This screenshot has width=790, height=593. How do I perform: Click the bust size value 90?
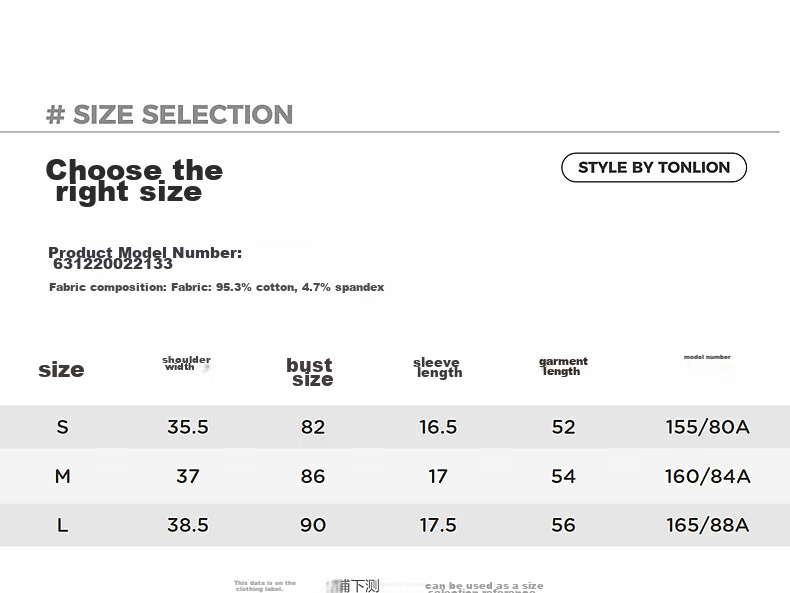(313, 525)
